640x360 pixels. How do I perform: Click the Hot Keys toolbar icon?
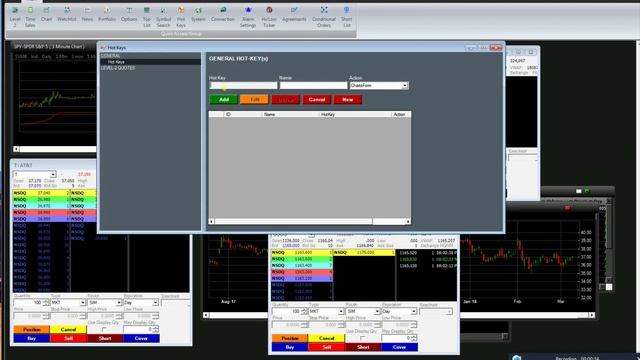coord(181,16)
